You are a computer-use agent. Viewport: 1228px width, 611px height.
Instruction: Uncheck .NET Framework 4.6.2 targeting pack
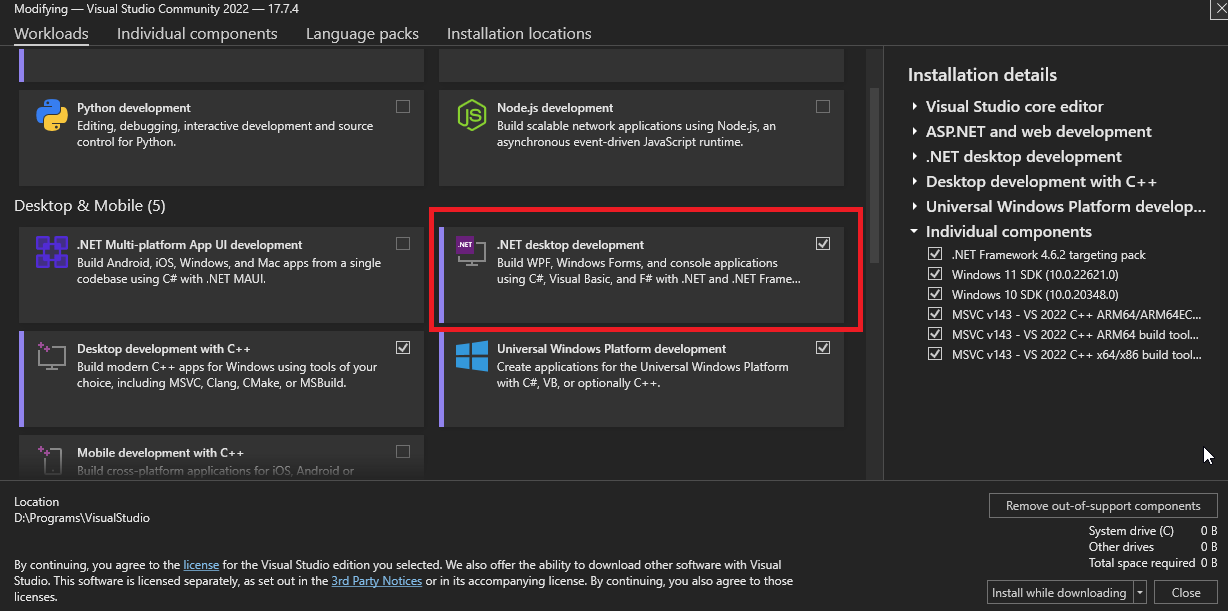pyautogui.click(x=935, y=254)
